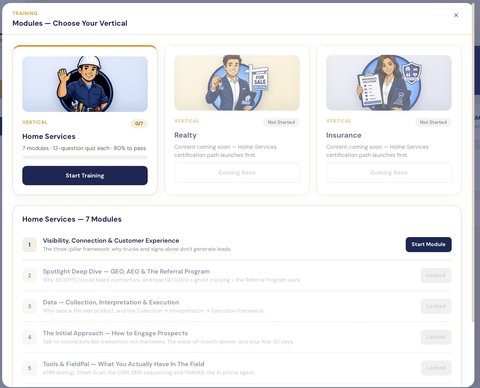Start Training for Home Services
The height and width of the screenshot is (388, 480).
point(85,175)
